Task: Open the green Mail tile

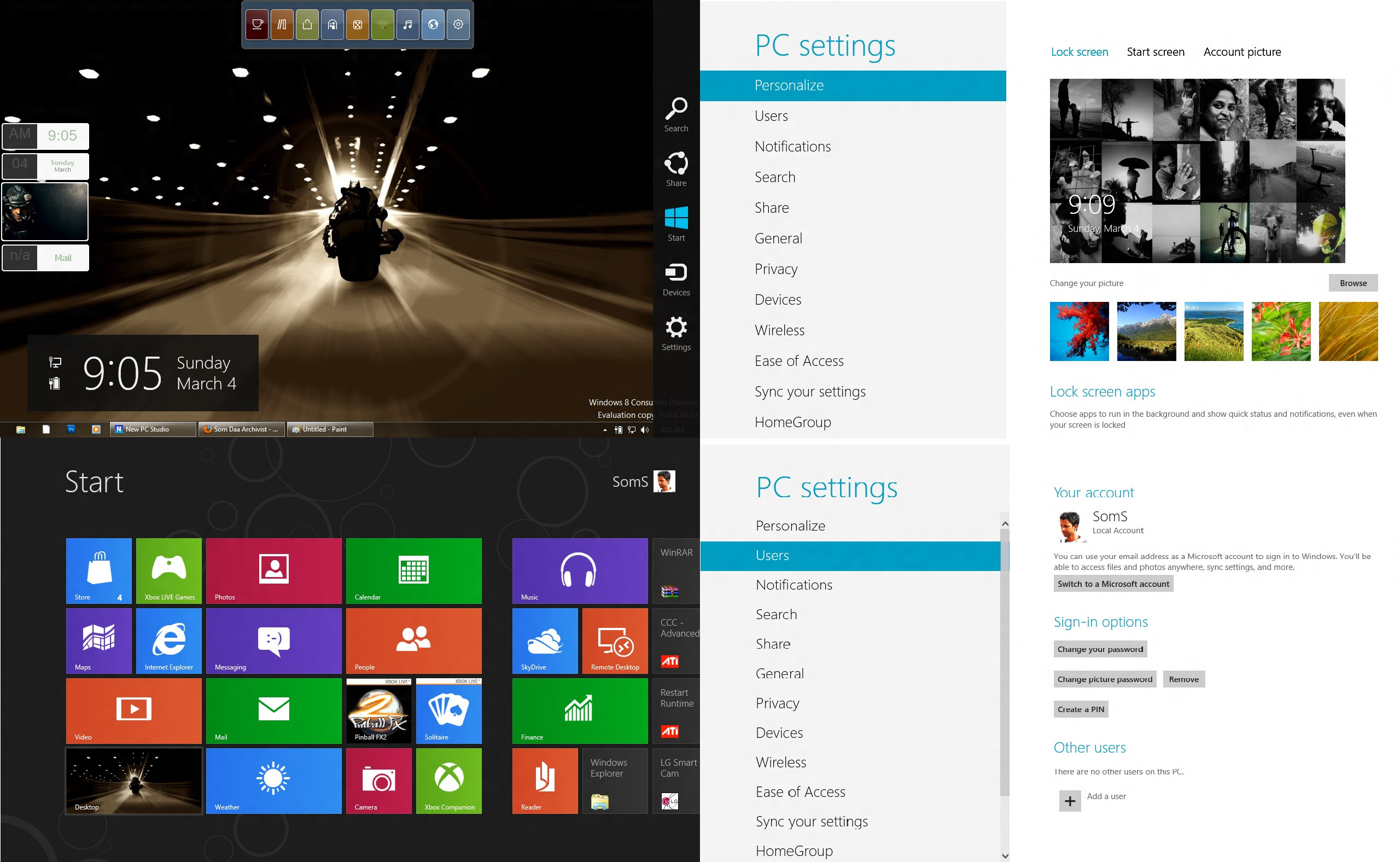Action: coord(273,711)
